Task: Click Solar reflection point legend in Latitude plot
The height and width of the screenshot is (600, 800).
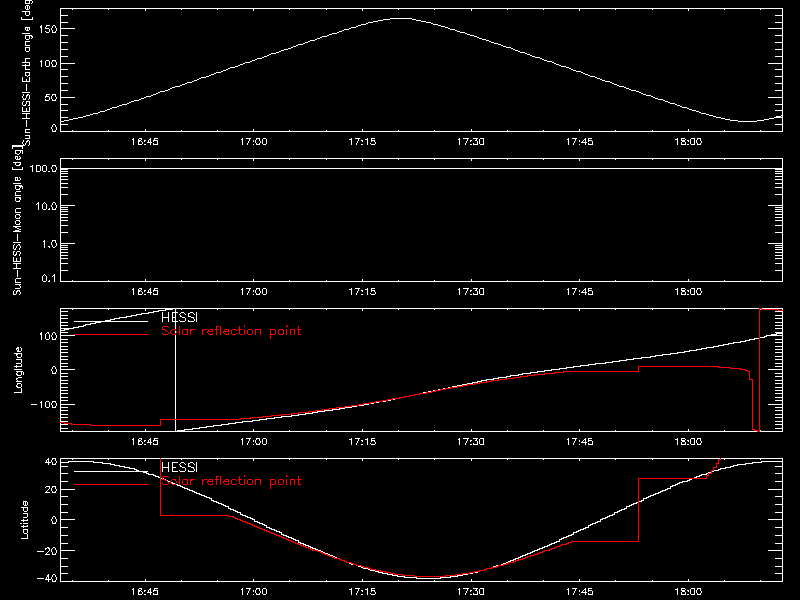Action: click(x=231, y=481)
